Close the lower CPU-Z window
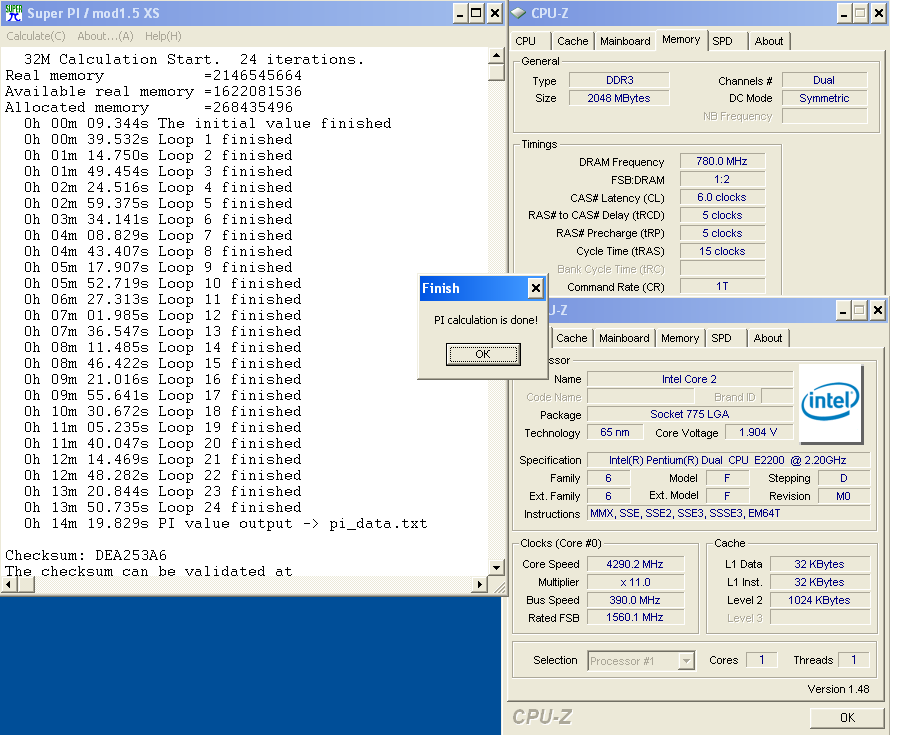Screen dimensions: 897x735 [877, 311]
